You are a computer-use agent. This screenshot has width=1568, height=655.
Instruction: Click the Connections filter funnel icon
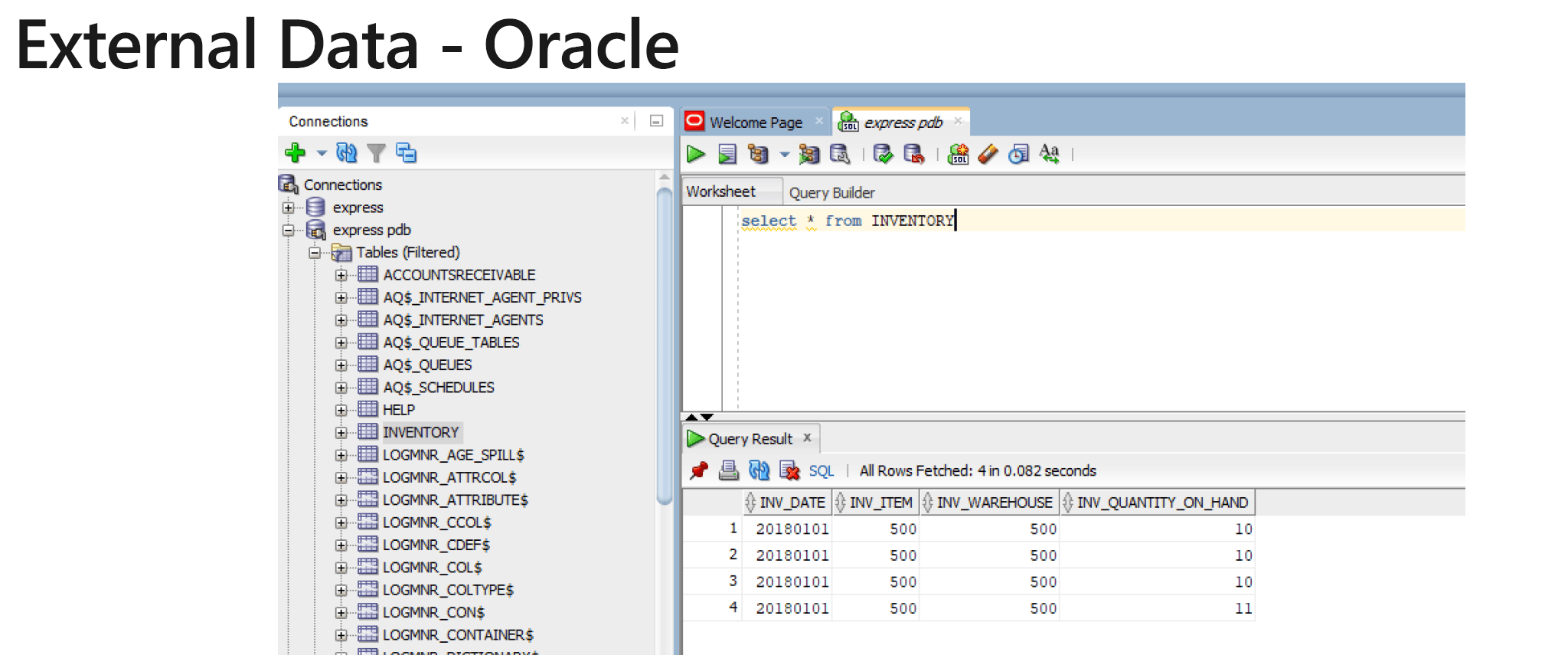(376, 152)
